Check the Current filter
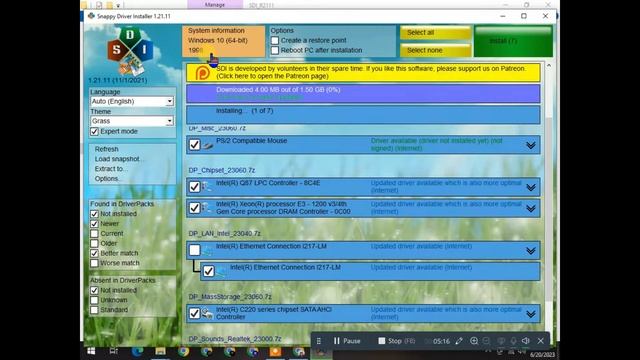This screenshot has width=640, height=360. tap(94, 233)
